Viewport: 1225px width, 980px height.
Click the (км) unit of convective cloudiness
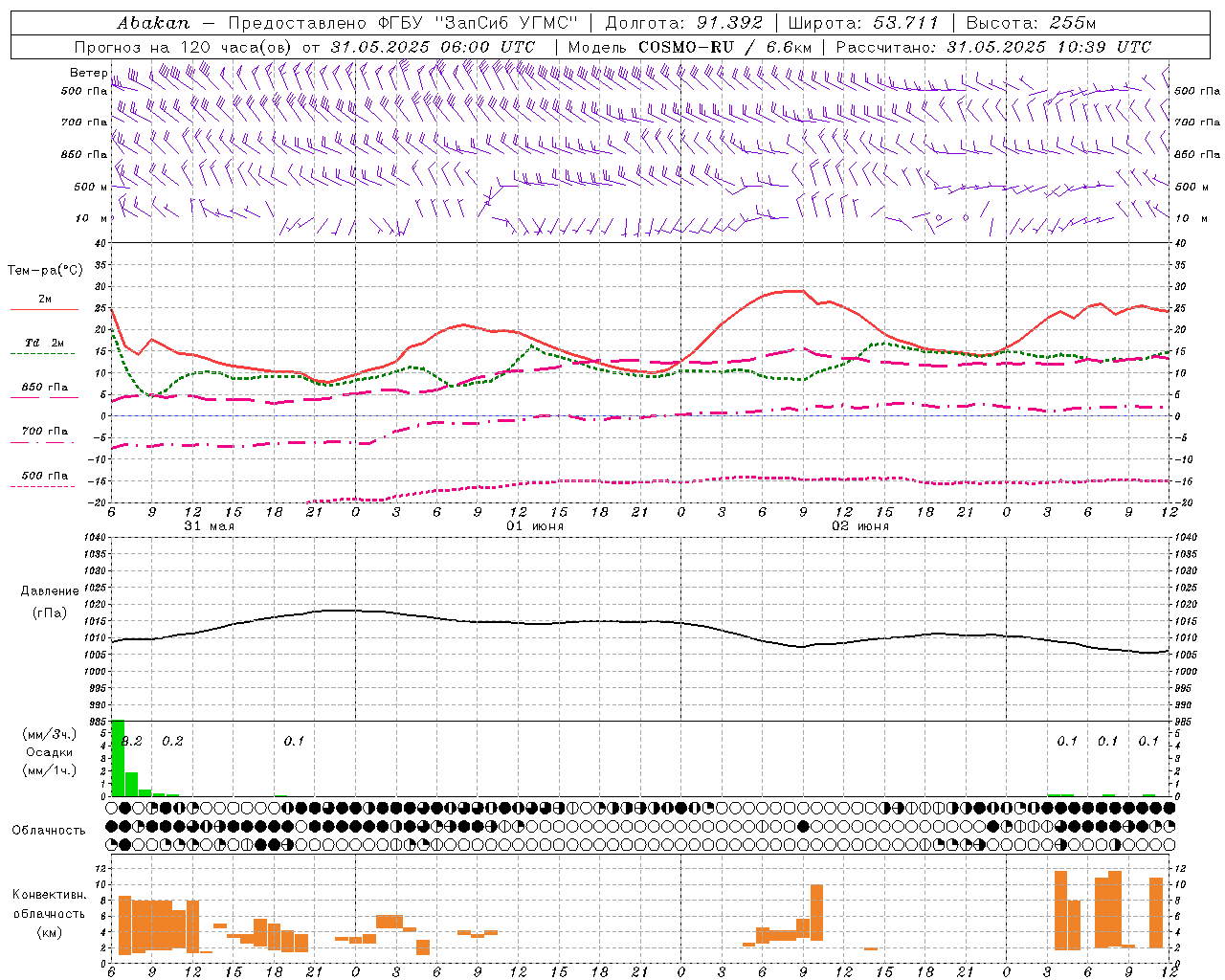[49, 932]
